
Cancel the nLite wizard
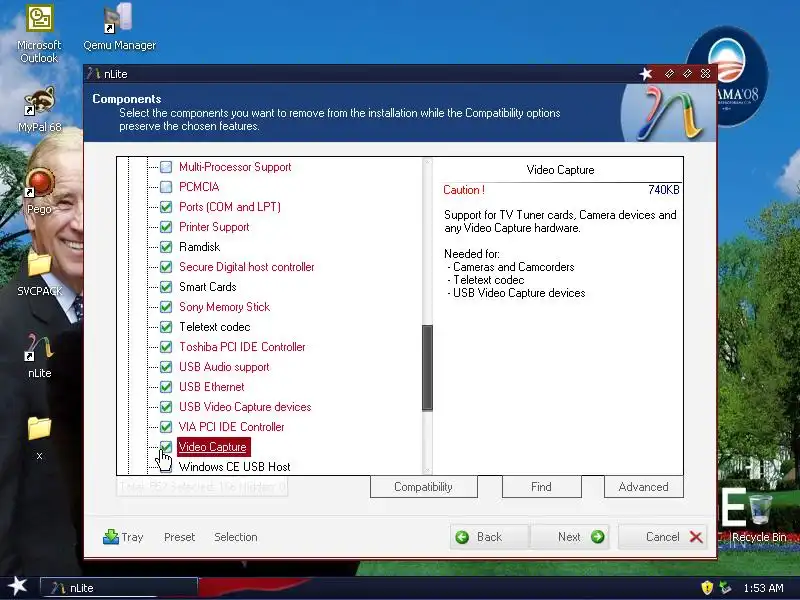tap(662, 537)
